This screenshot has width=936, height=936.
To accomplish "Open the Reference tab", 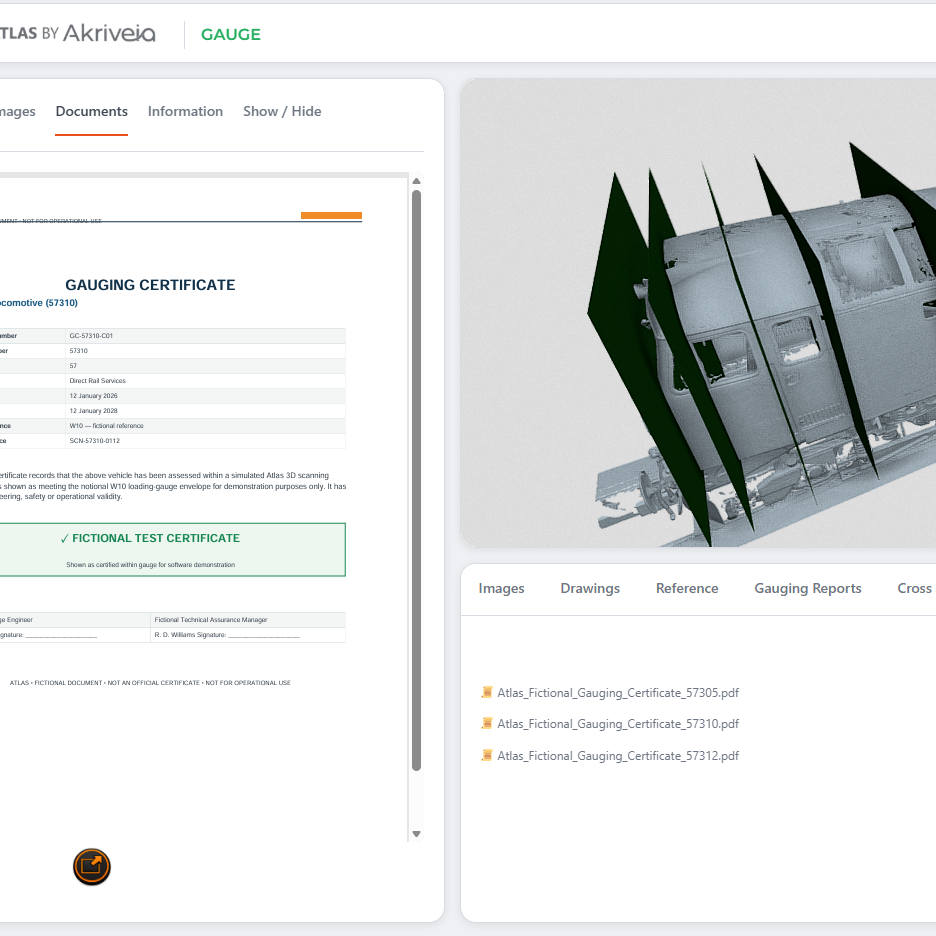I will (687, 589).
